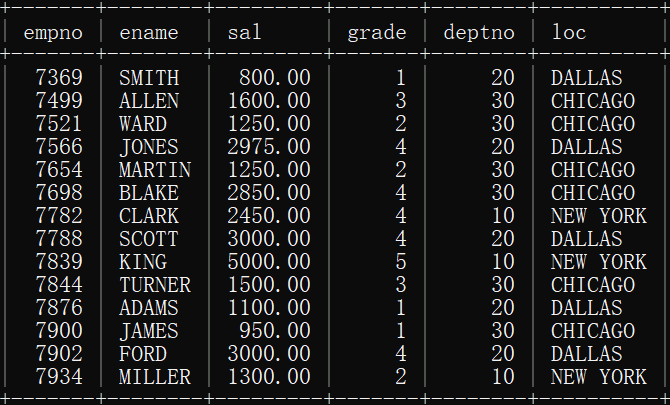Select salary value 2975.00

(269, 147)
